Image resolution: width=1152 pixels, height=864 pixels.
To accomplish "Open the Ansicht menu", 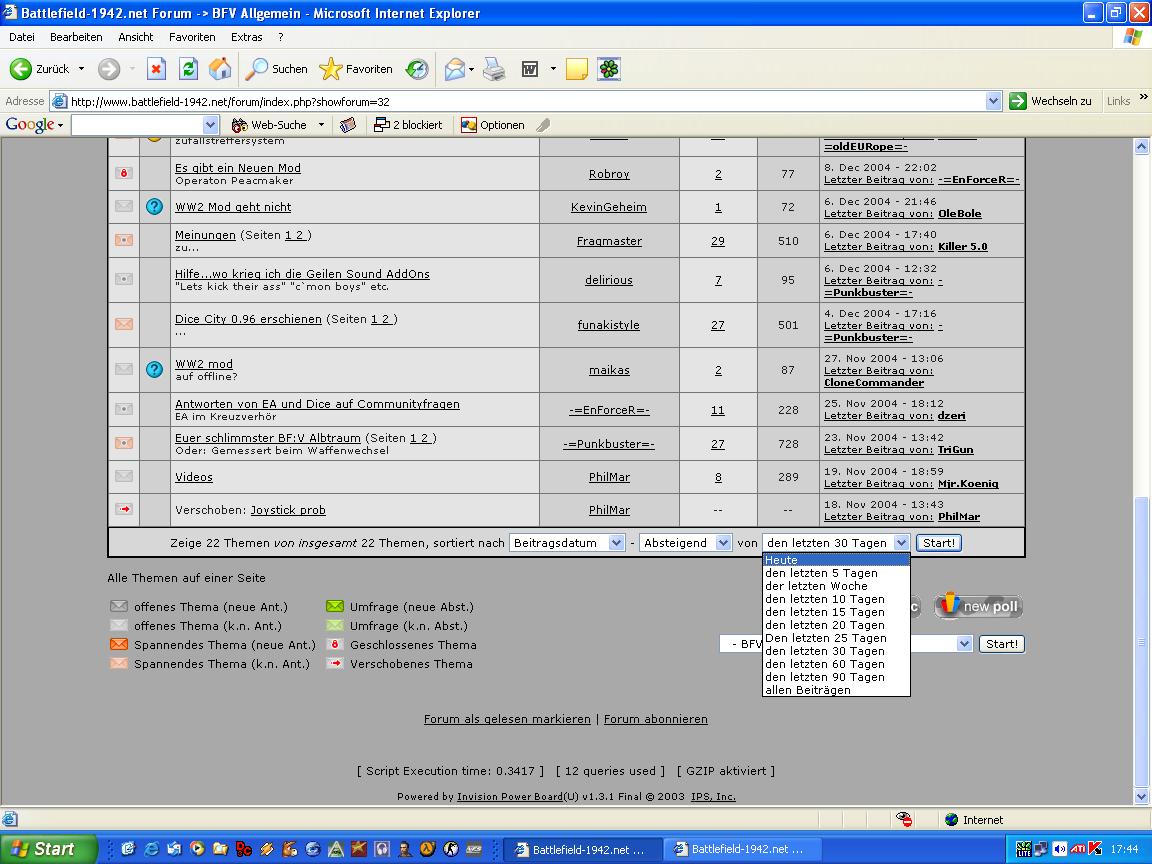I will click(x=135, y=37).
